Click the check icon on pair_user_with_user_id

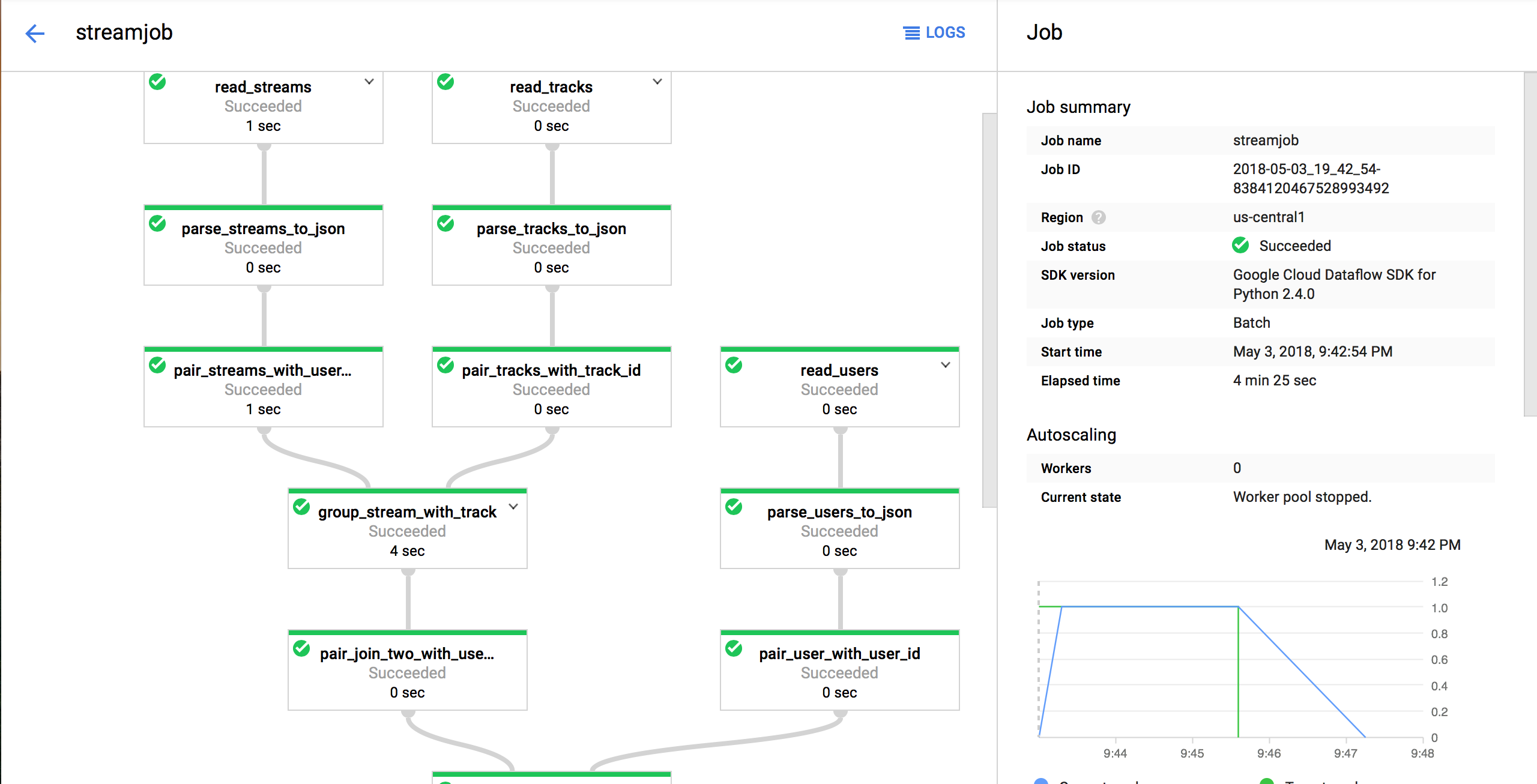click(x=734, y=648)
